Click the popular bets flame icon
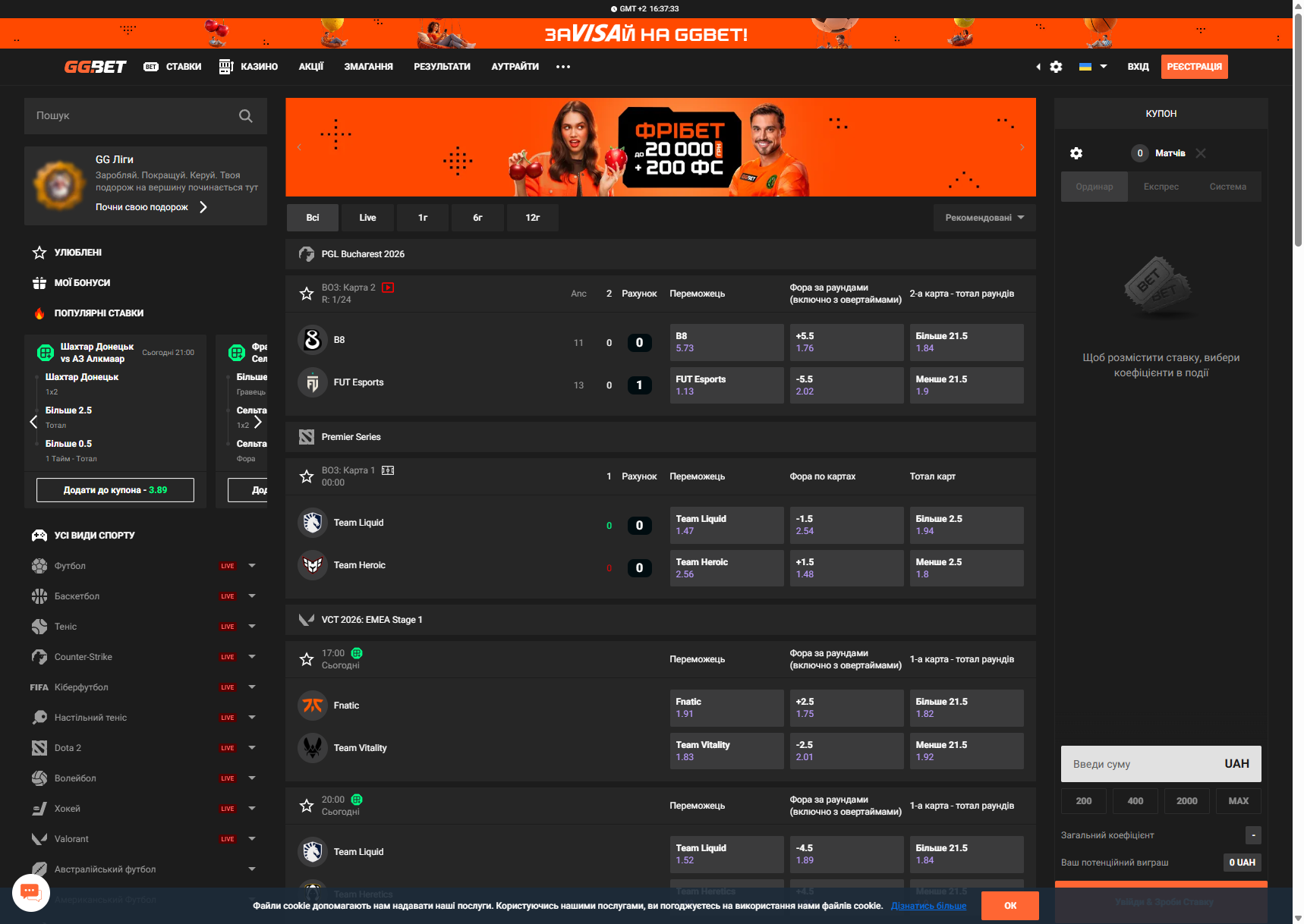1304x924 pixels. (39, 313)
